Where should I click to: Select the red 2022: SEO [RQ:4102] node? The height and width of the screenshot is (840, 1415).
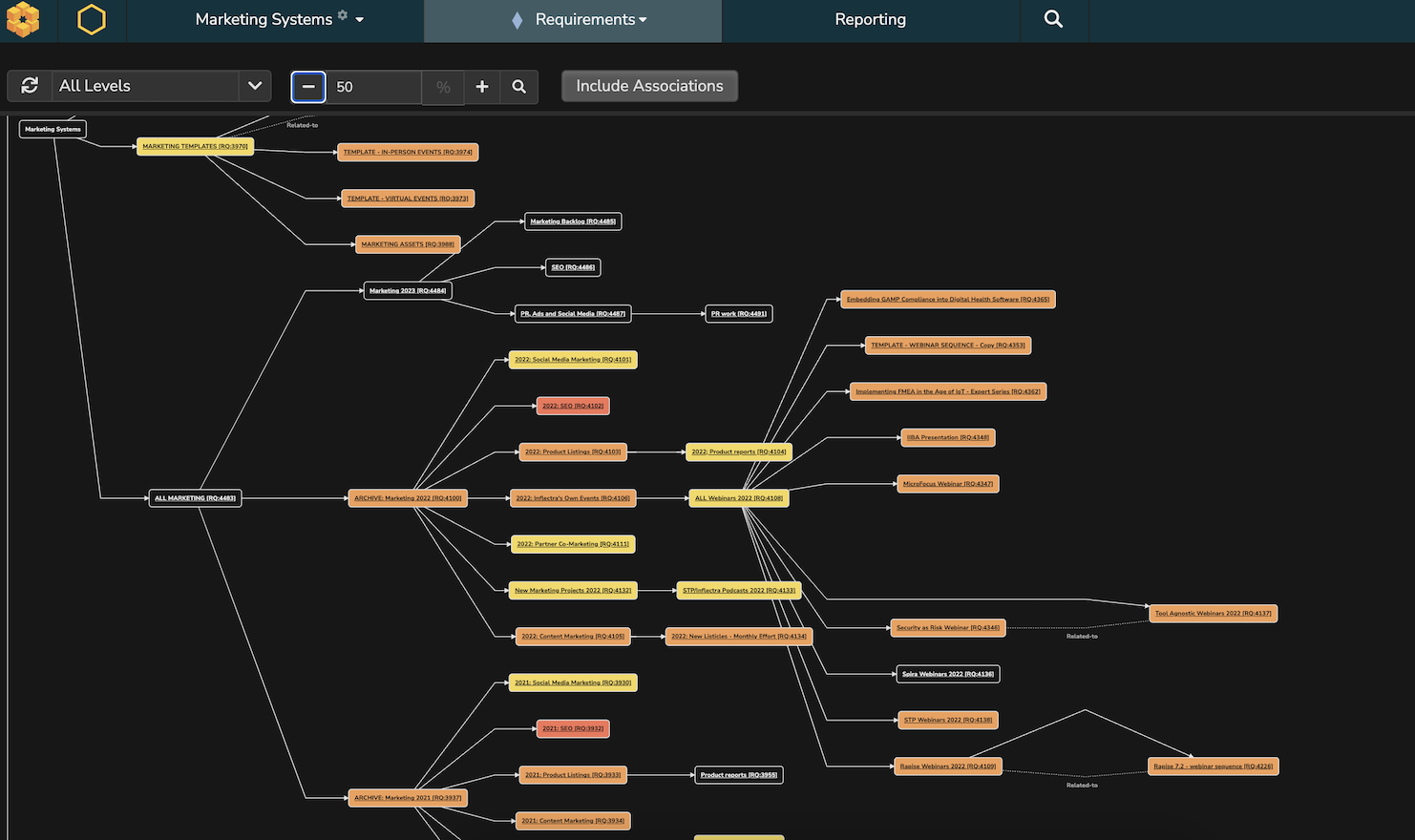pyautogui.click(x=573, y=406)
